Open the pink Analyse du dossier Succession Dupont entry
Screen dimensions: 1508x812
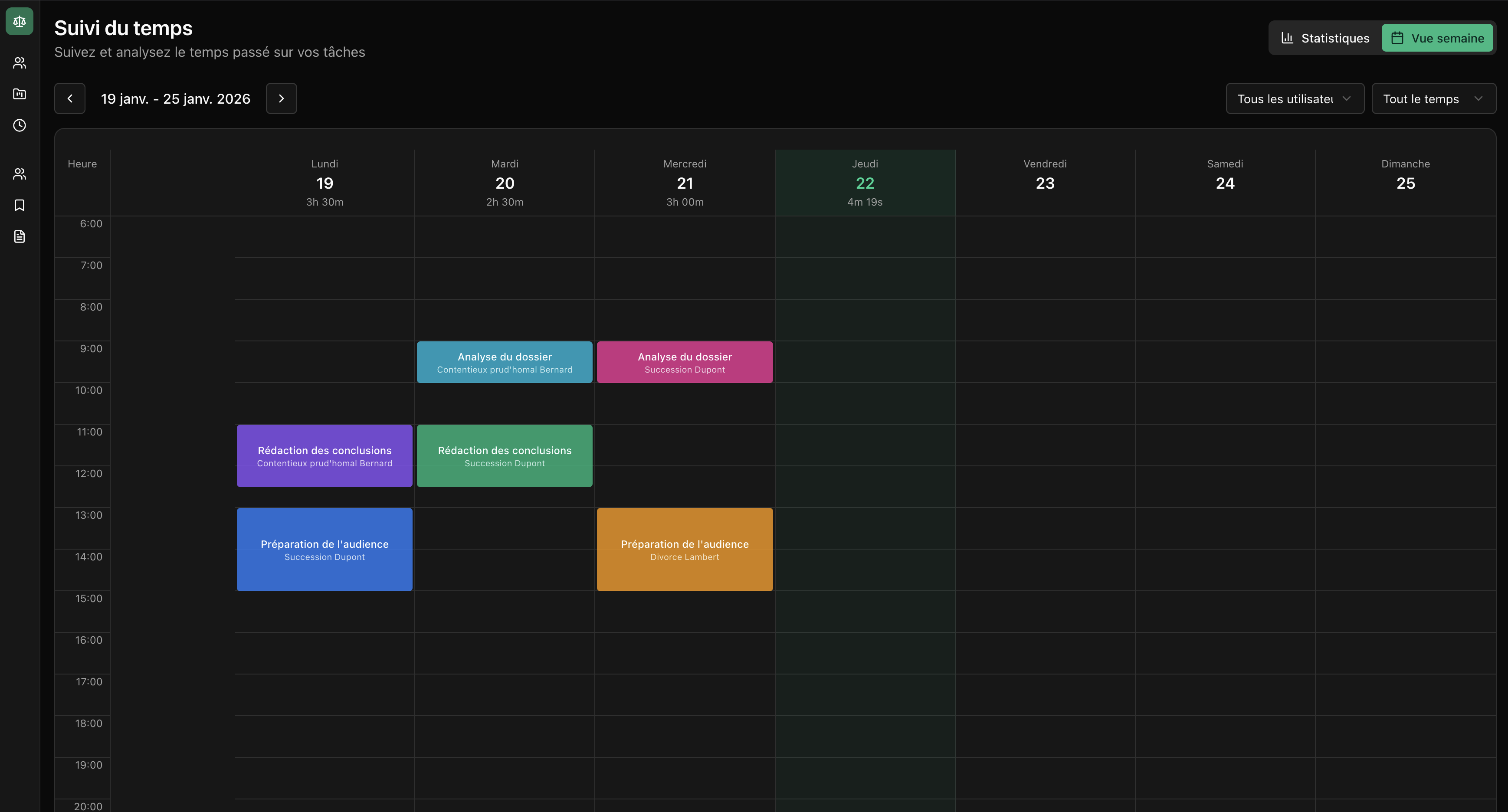(x=684, y=362)
